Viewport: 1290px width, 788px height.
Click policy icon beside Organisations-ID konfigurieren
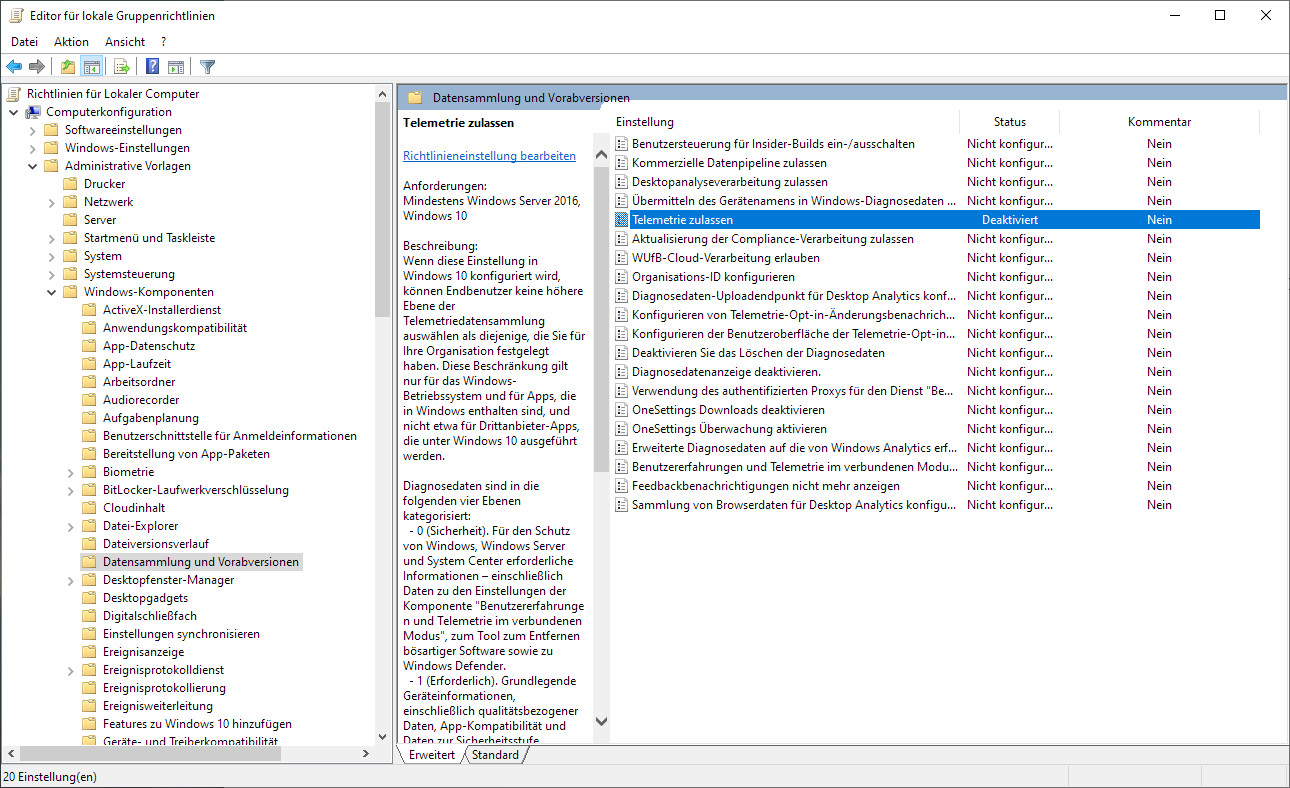pyautogui.click(x=622, y=277)
